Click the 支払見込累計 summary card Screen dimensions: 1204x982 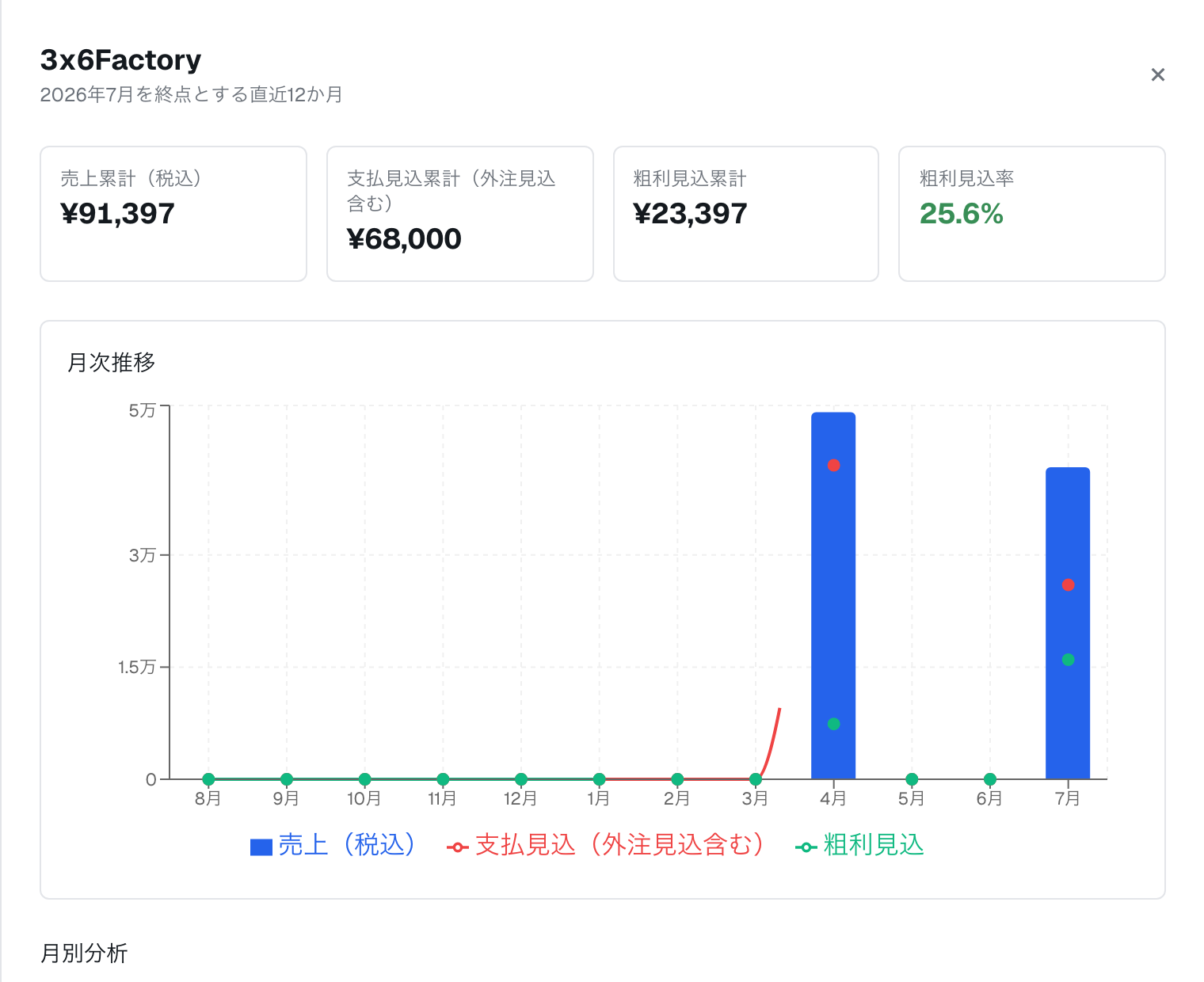tap(460, 214)
